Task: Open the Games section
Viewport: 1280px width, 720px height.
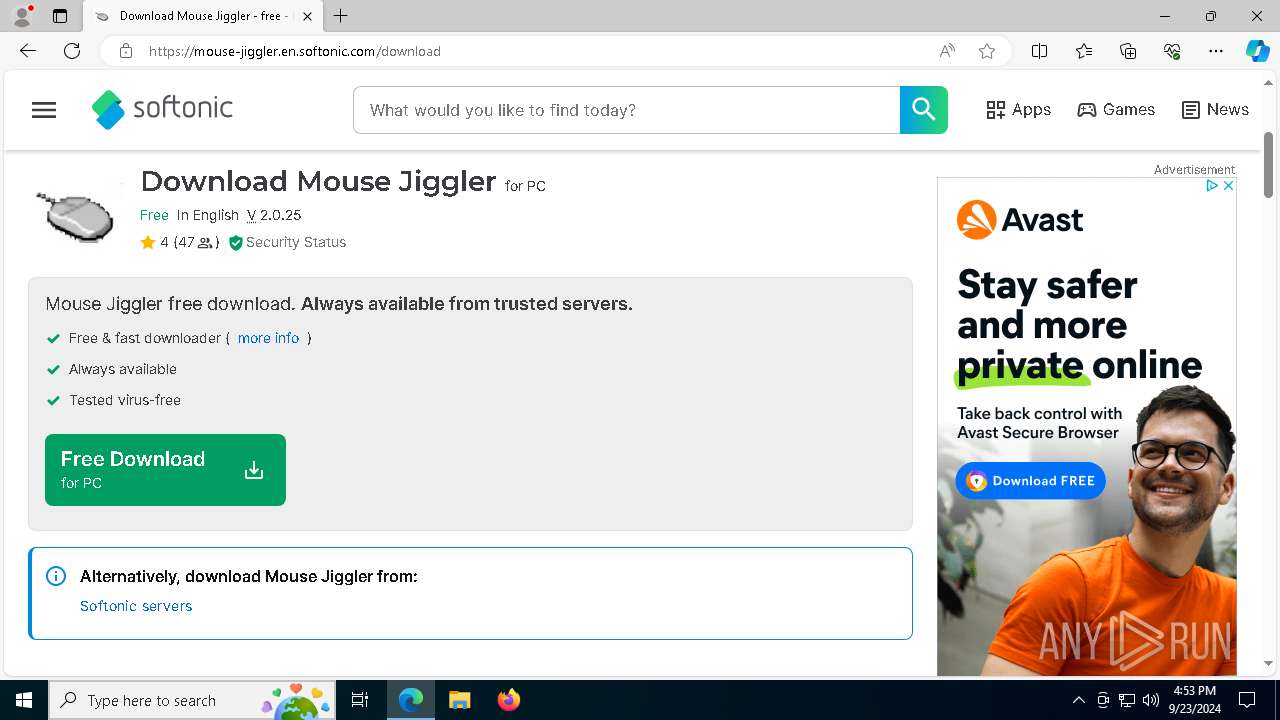Action: pyautogui.click(x=1116, y=110)
